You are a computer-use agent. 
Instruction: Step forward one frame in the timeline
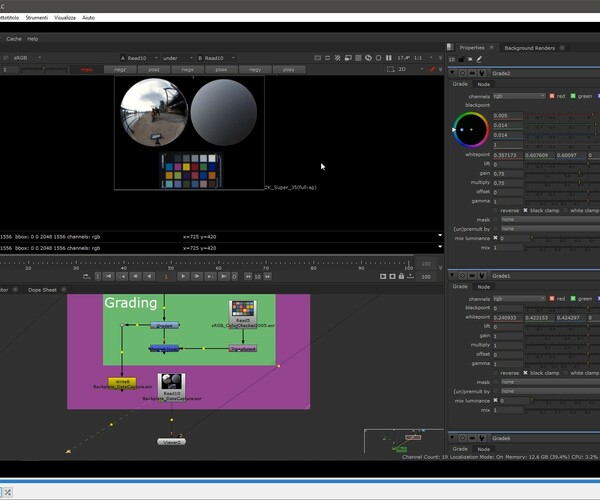(x=197, y=276)
